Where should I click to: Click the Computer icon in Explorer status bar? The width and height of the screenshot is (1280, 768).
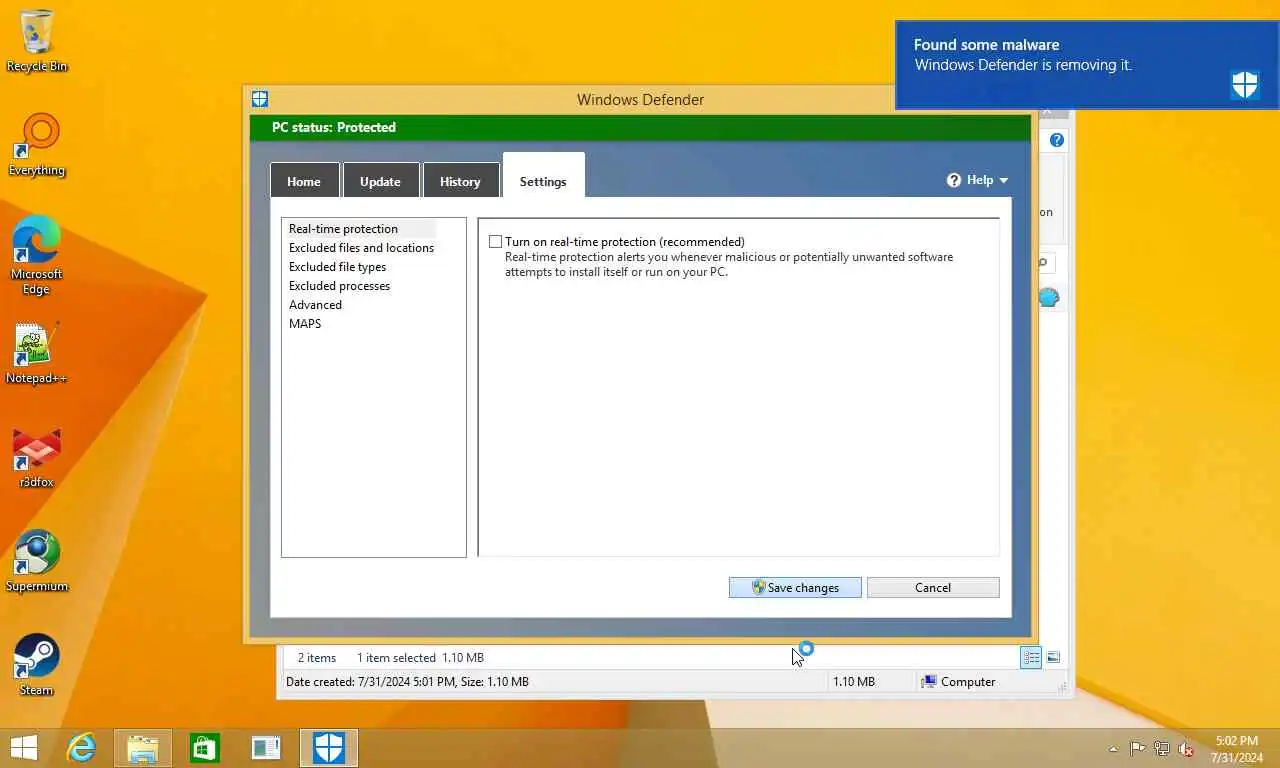click(x=930, y=681)
